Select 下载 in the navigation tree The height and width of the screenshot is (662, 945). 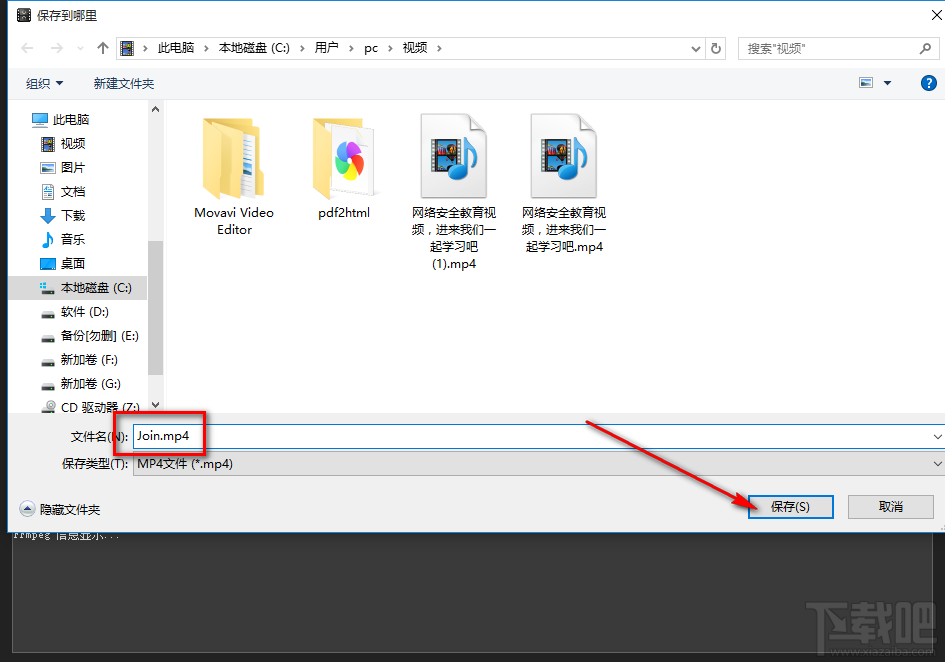pyautogui.click(x=63, y=215)
